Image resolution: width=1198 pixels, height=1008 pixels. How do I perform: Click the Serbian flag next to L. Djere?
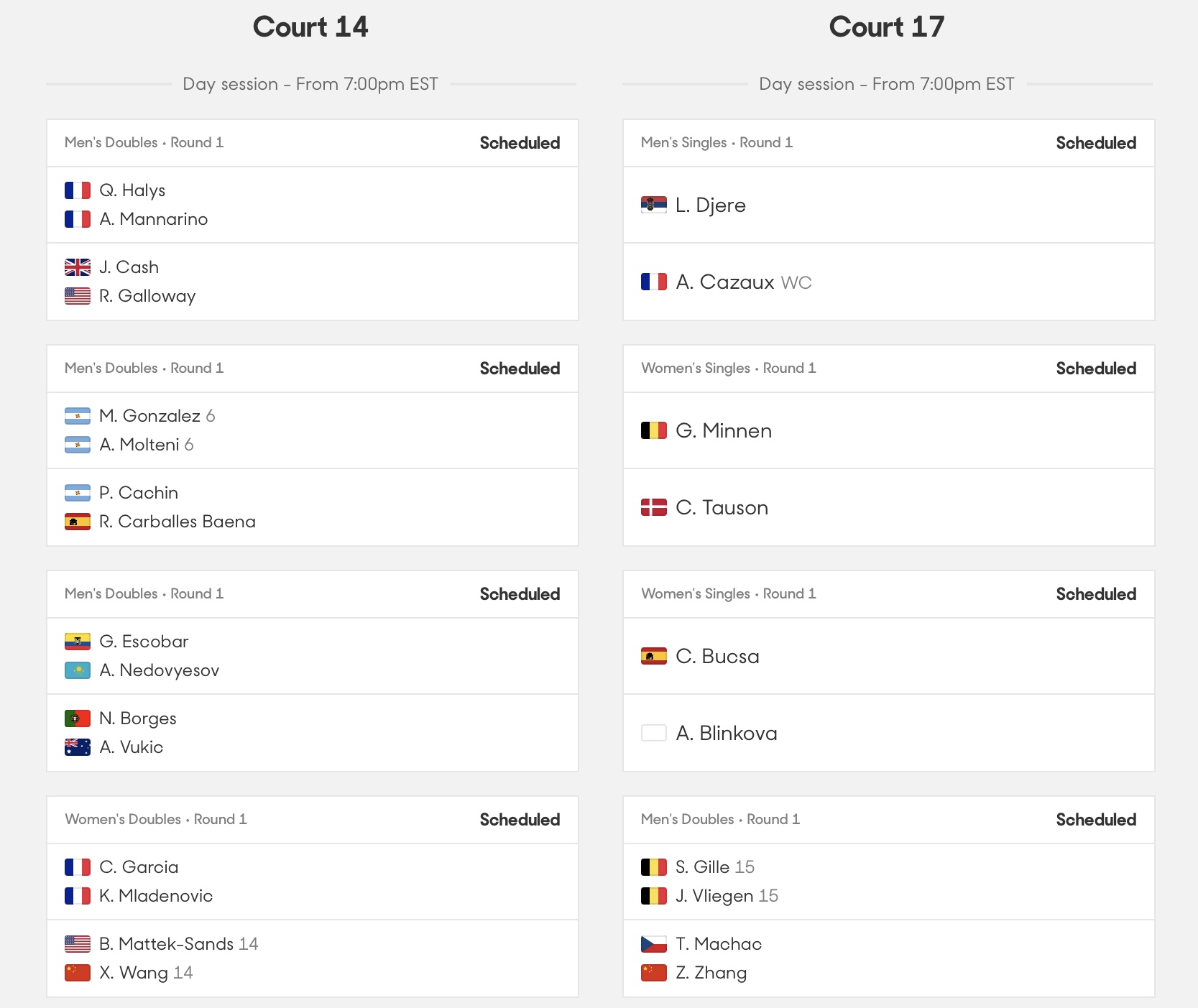click(654, 205)
